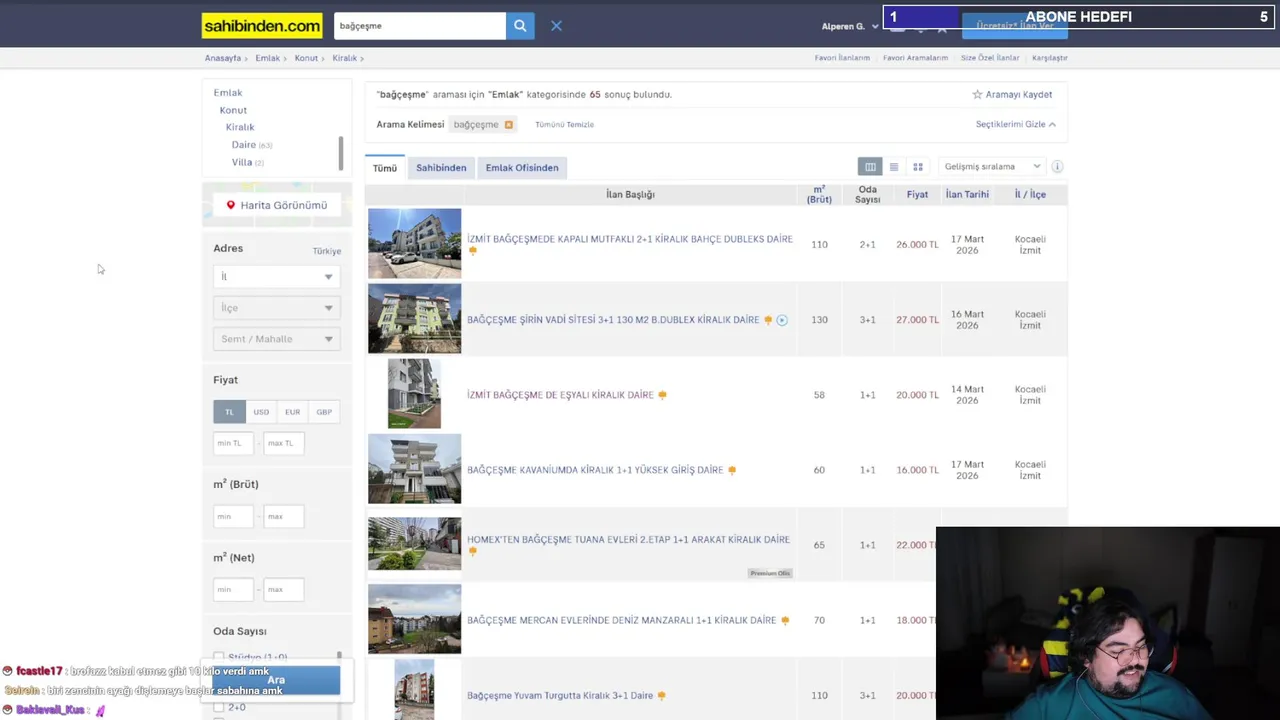Click badge icon on Şirin Vadi Sitesi listing
1280x720 pixels.
click(x=768, y=320)
